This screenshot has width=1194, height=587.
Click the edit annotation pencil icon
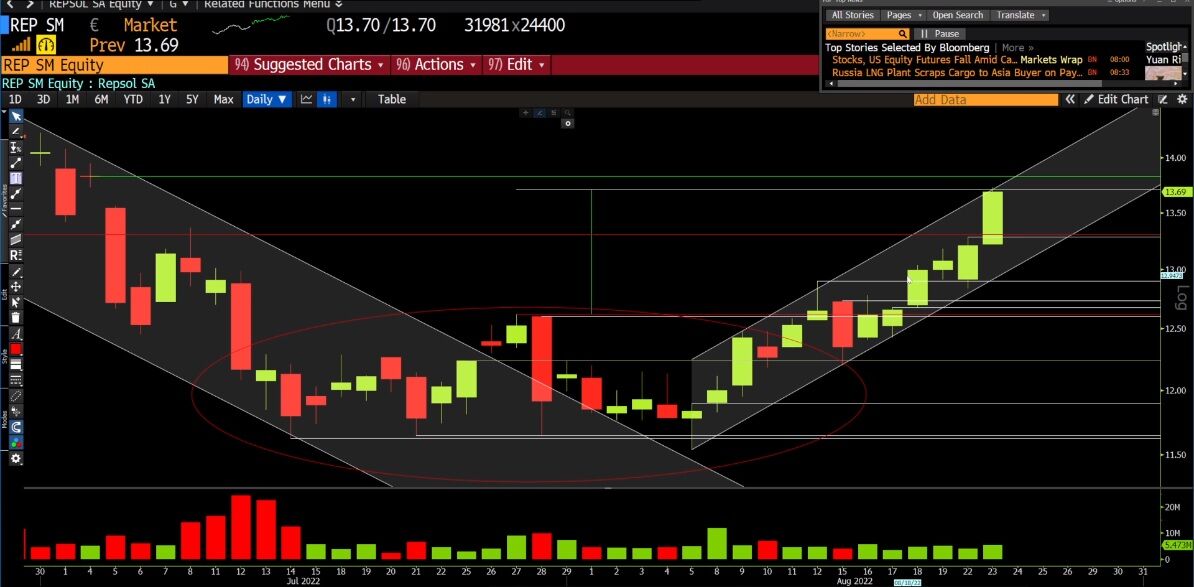coord(16,272)
